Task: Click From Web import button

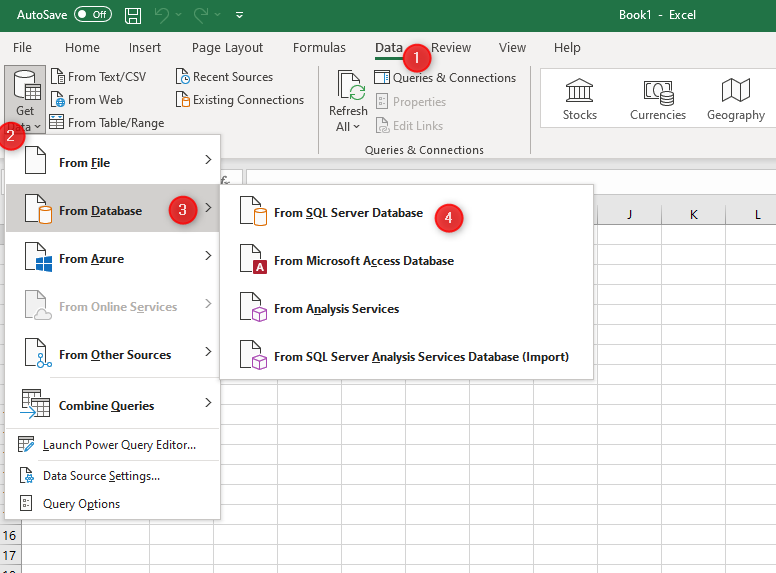Action: pyautogui.click(x=86, y=100)
